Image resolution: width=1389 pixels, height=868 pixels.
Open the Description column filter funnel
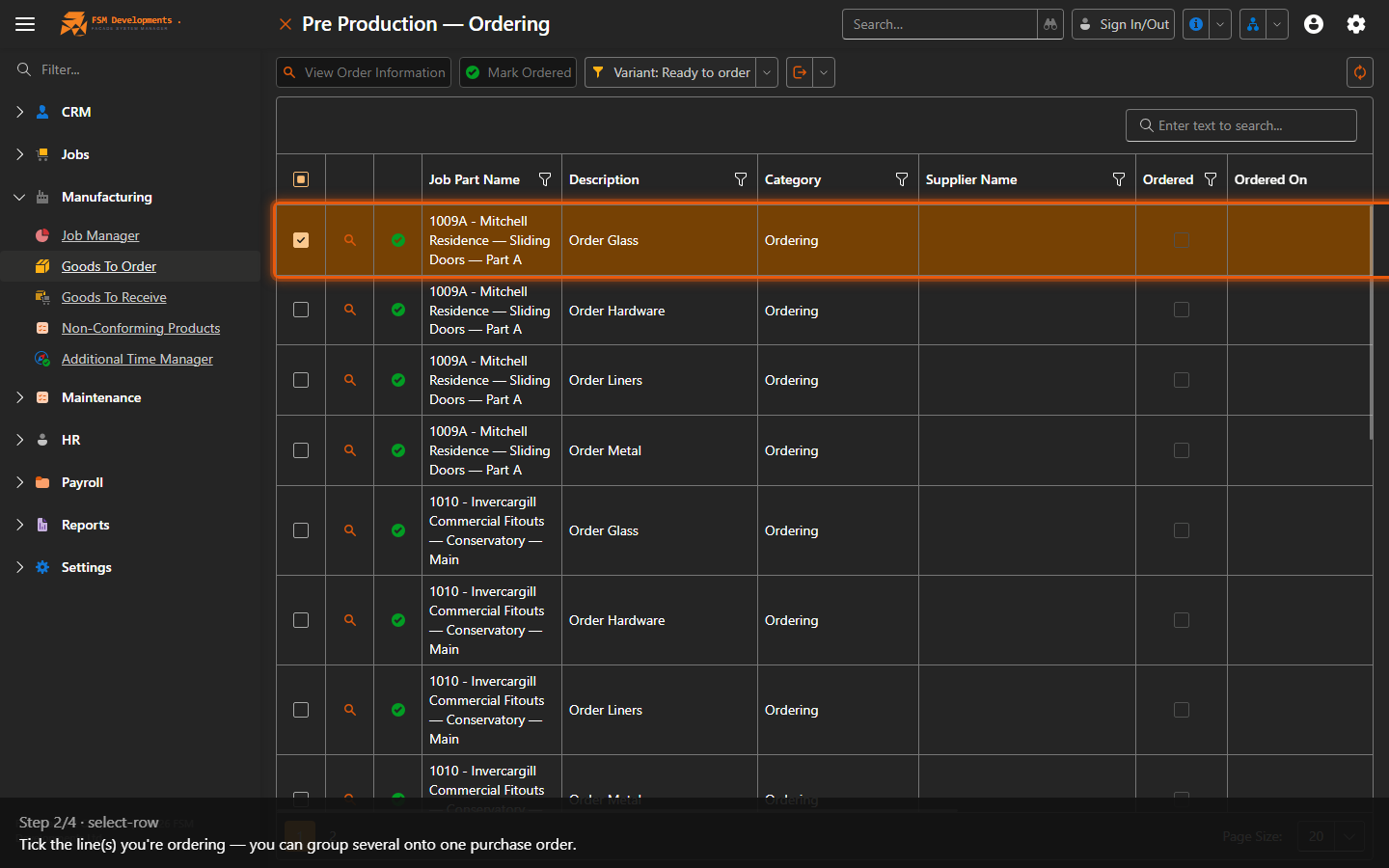741,179
